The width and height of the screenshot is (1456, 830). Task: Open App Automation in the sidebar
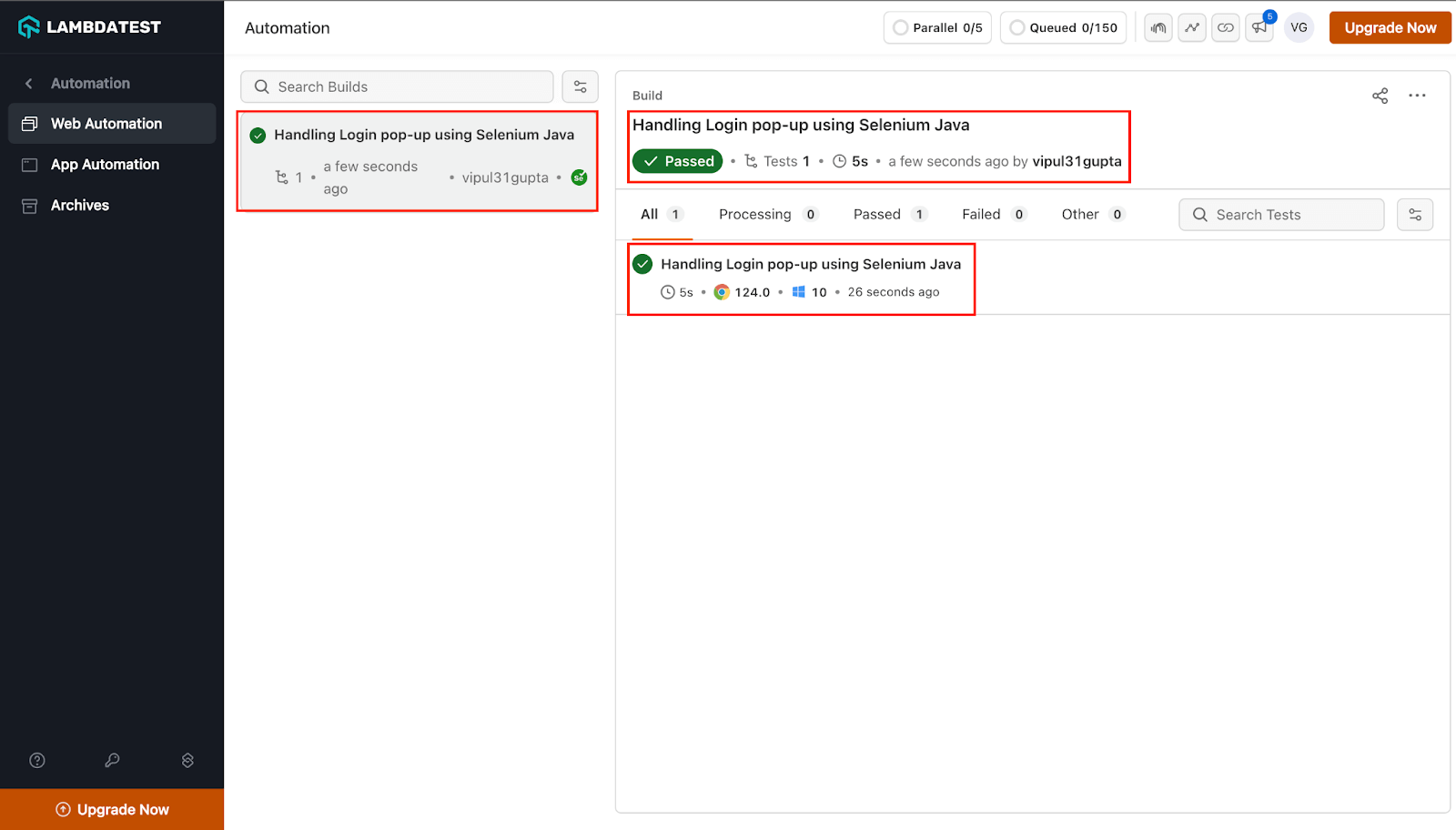[x=104, y=165]
